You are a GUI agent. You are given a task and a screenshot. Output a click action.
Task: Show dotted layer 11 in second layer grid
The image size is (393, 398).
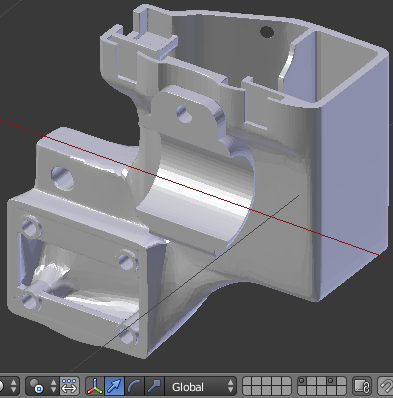[302, 382]
